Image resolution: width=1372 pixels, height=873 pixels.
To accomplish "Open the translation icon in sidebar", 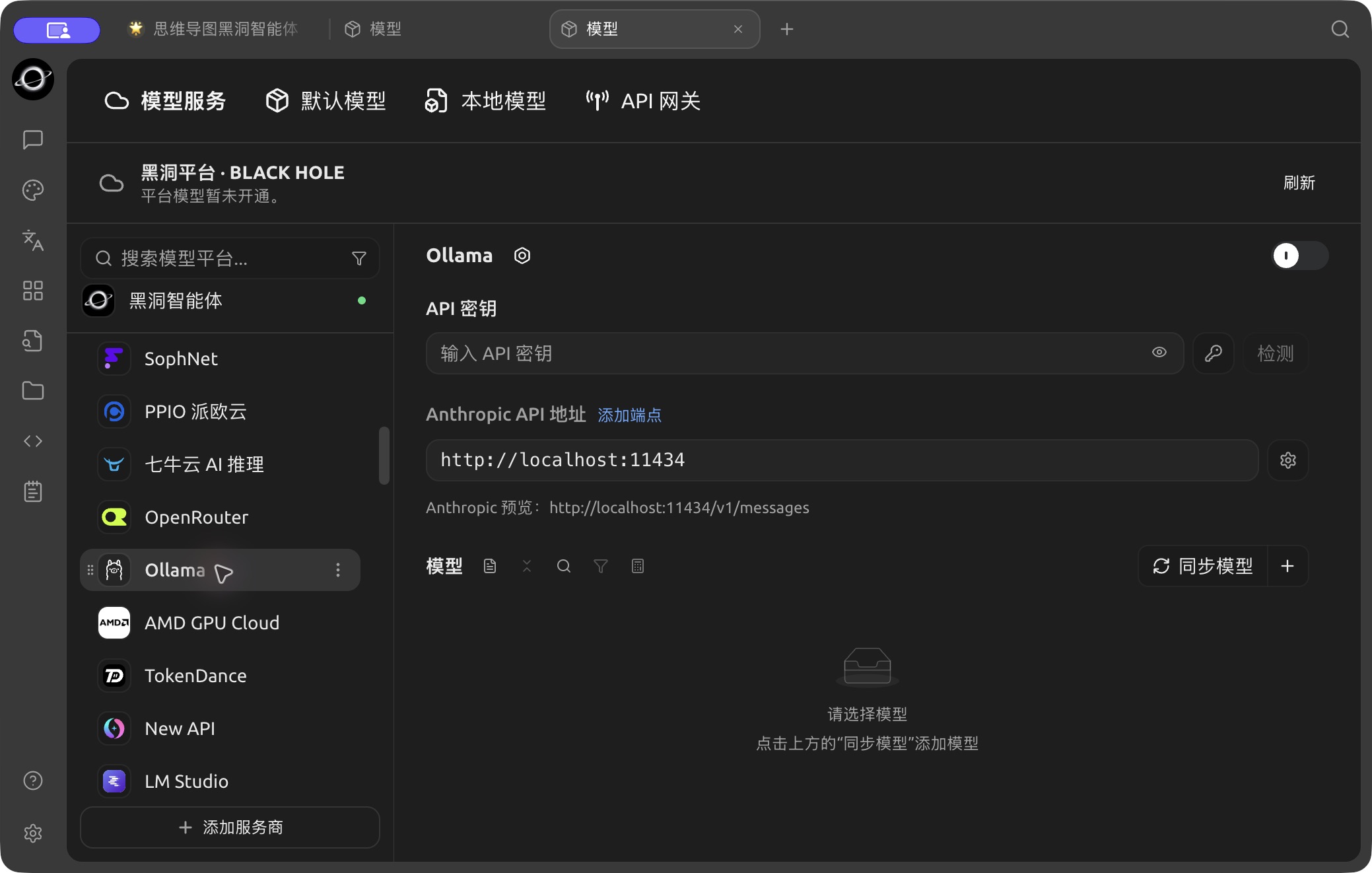I will tap(33, 240).
